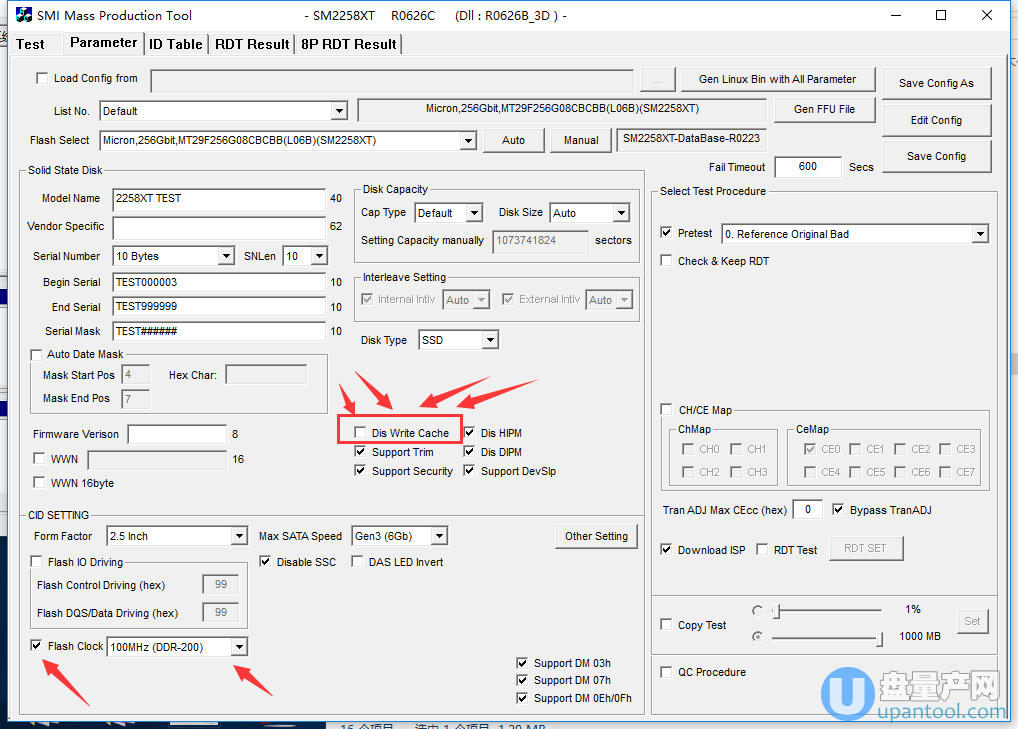
Task: Expand the Form Factor dropdown
Action: [x=238, y=536]
